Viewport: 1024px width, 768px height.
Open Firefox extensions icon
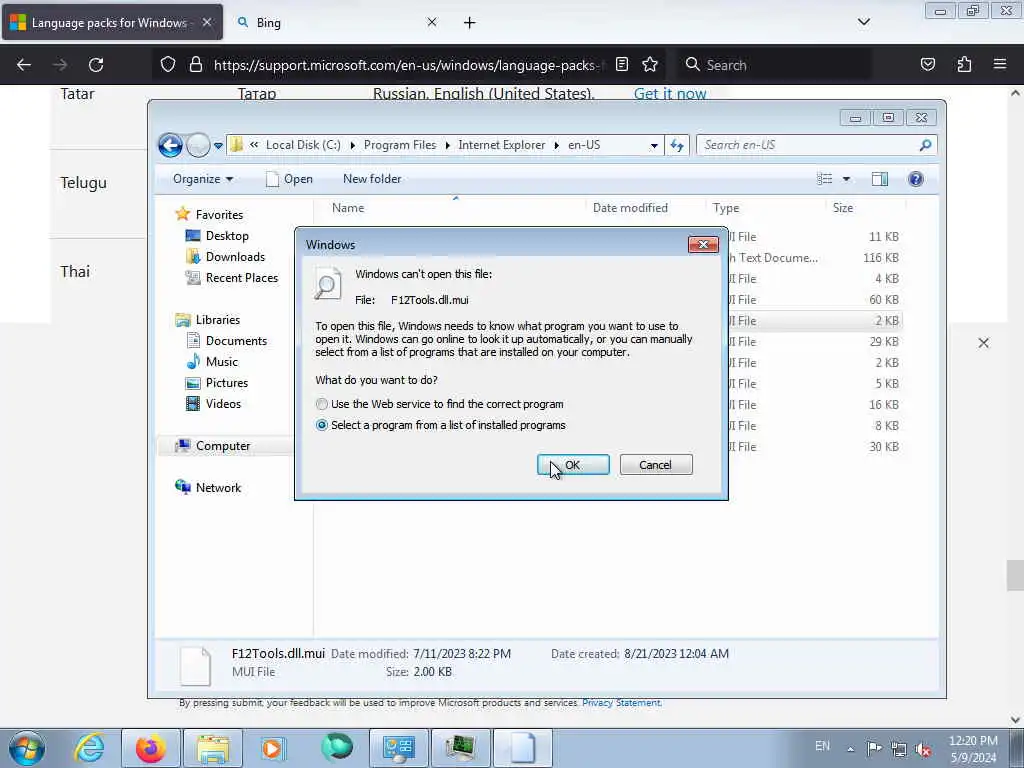coord(964,64)
